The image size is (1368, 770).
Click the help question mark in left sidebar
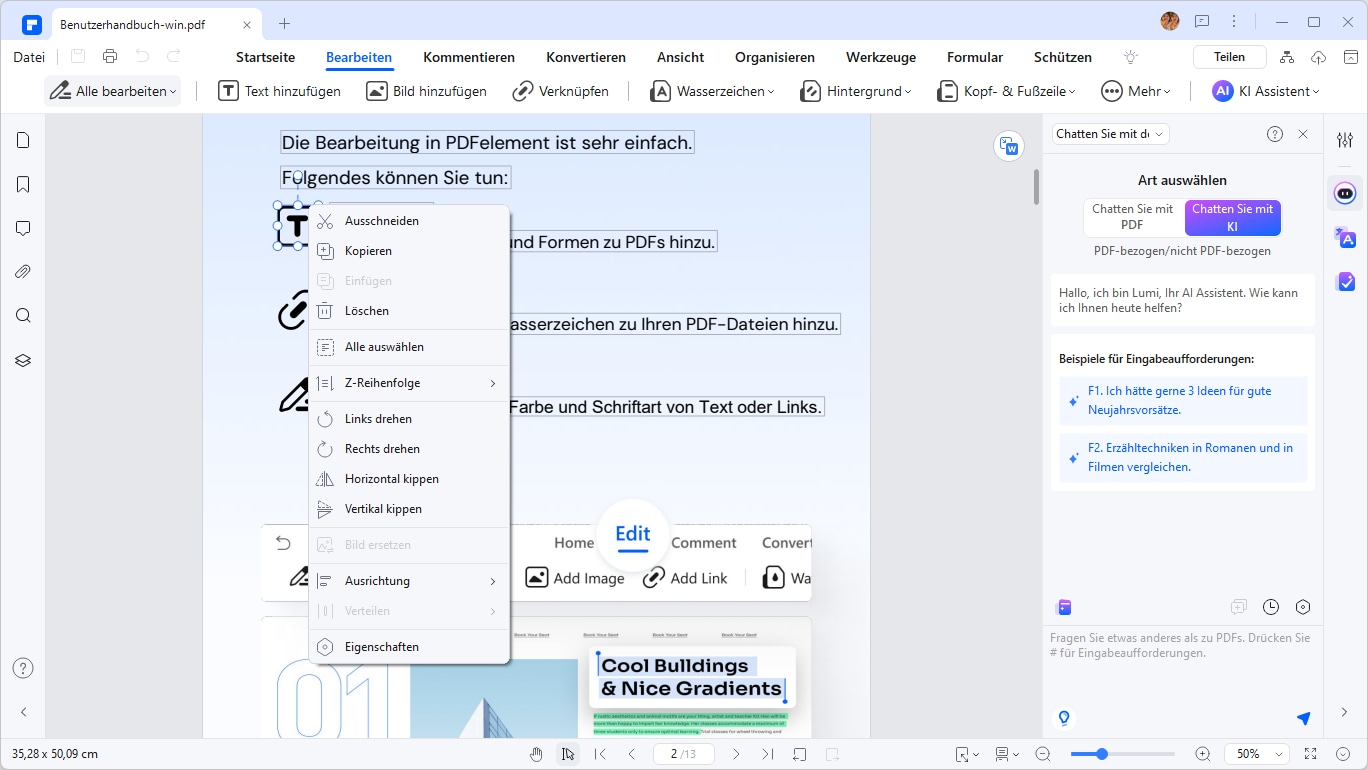click(x=23, y=668)
